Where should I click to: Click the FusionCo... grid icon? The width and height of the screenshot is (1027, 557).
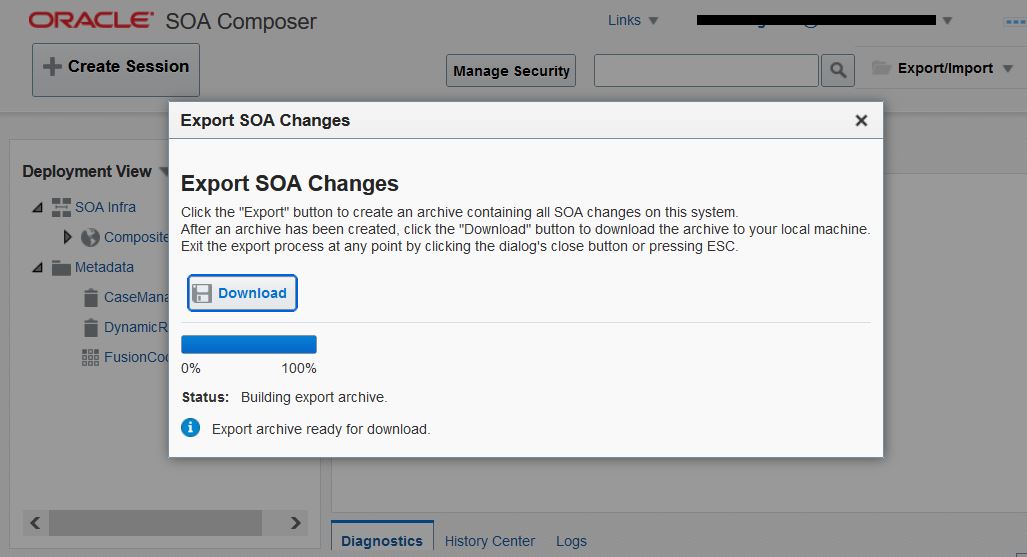tap(90, 357)
